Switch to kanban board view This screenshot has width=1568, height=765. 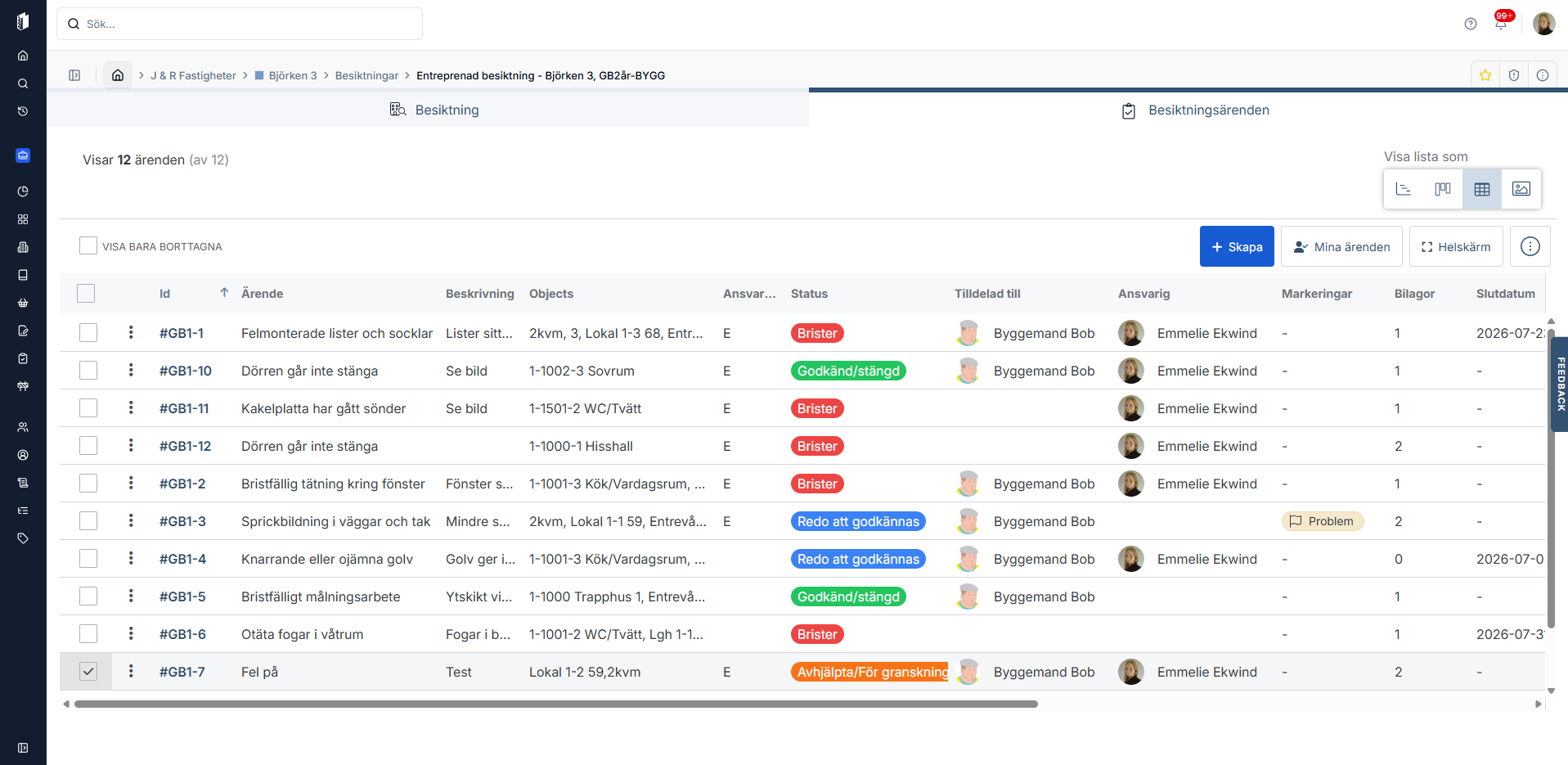pyautogui.click(x=1443, y=189)
